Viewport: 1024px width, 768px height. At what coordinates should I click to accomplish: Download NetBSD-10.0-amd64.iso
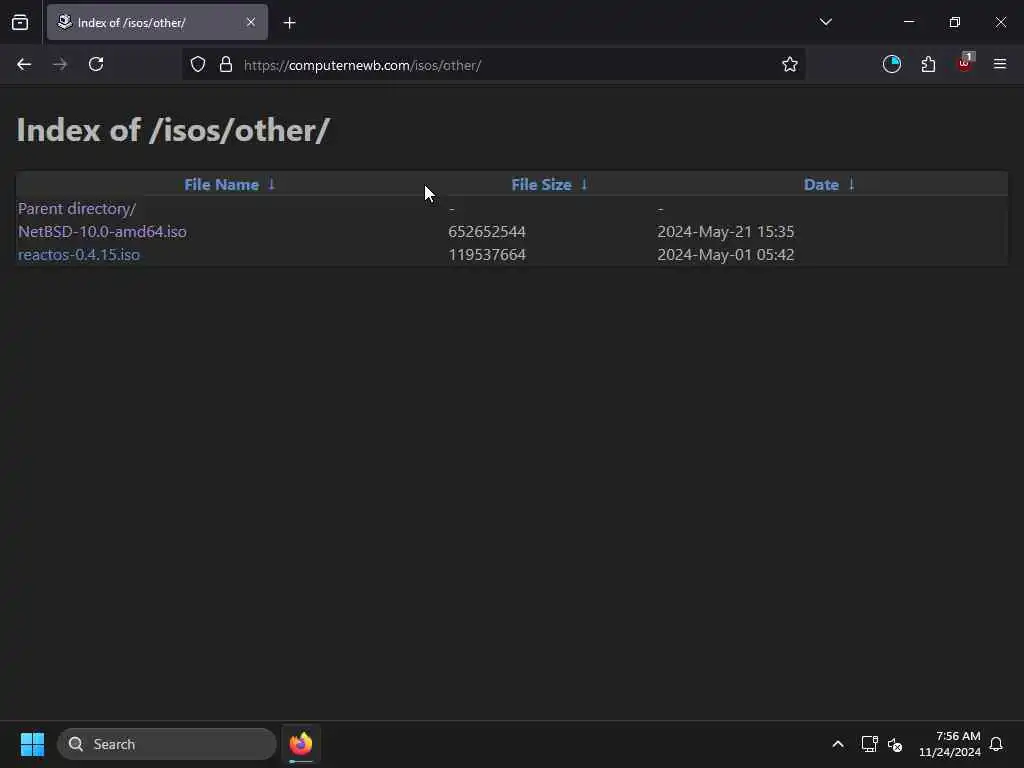tap(102, 232)
